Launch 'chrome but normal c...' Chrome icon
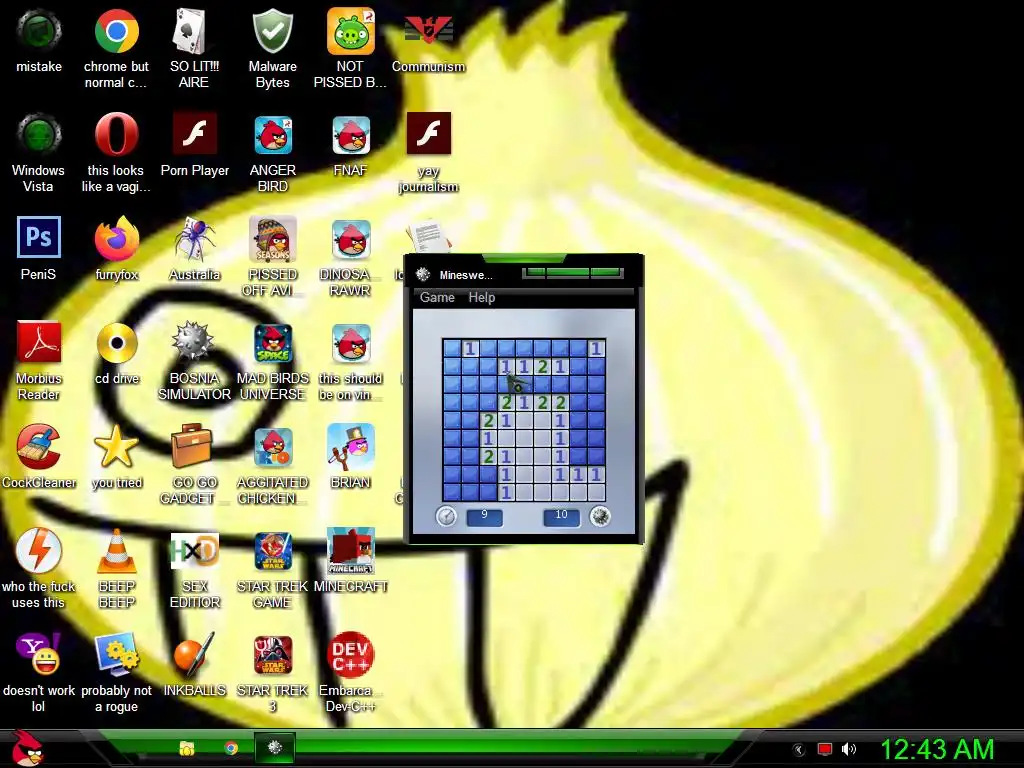This screenshot has width=1024, height=768. point(116,31)
